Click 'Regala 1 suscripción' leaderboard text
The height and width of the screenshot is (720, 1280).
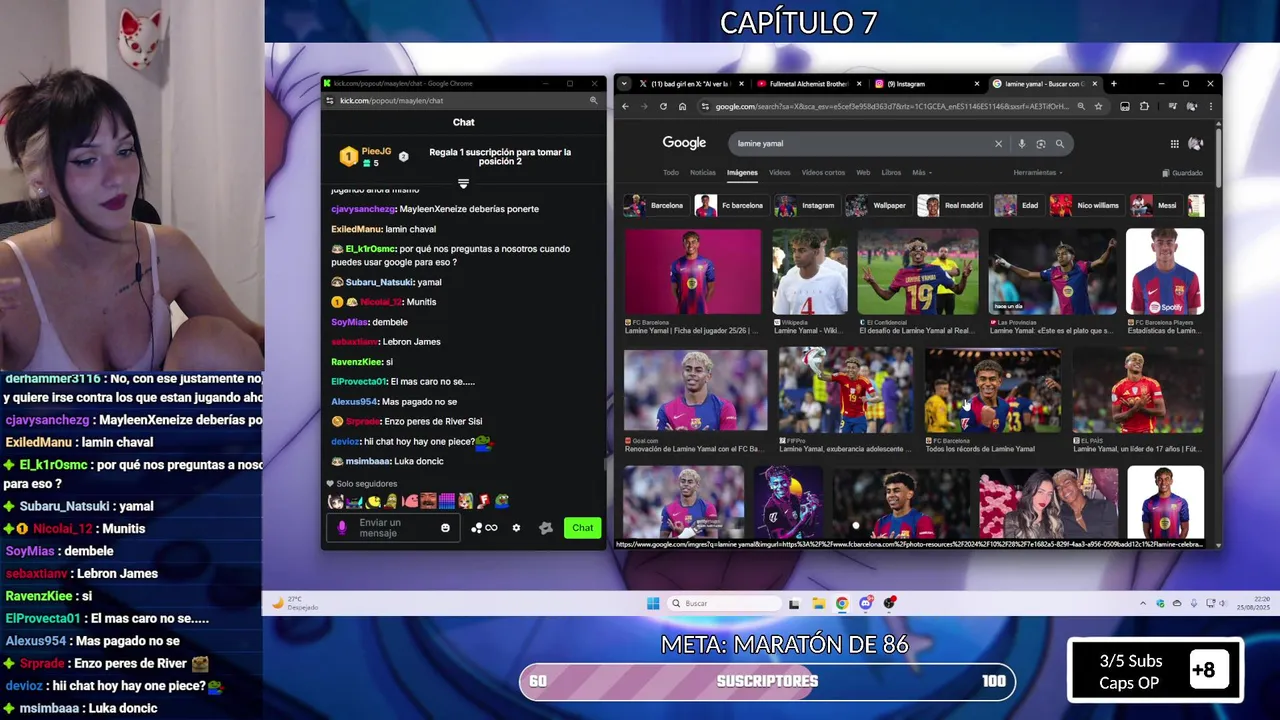[x=500, y=156]
